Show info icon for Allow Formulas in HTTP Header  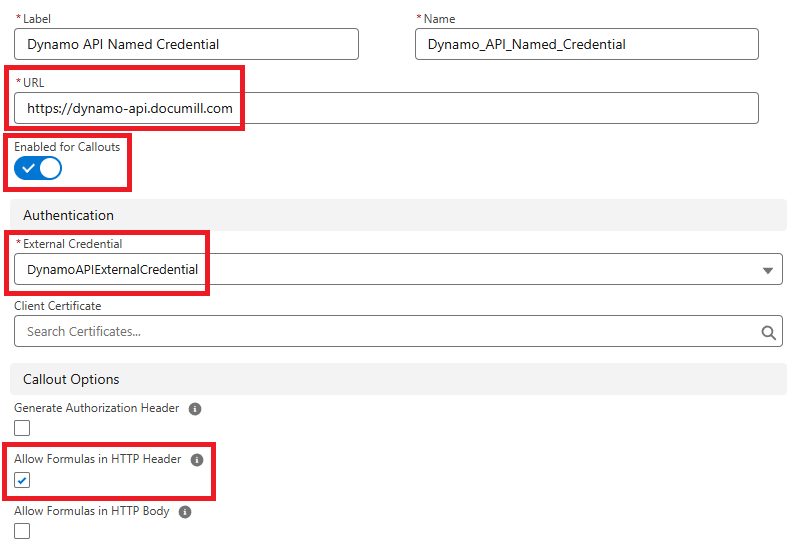coord(197,460)
